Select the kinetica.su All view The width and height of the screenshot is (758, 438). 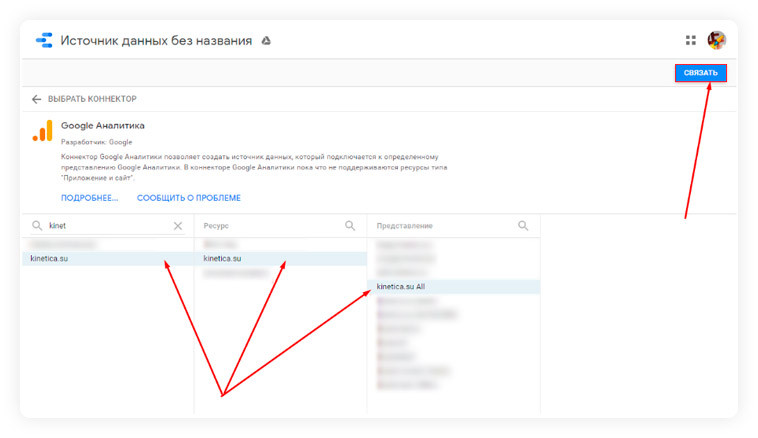click(x=454, y=287)
